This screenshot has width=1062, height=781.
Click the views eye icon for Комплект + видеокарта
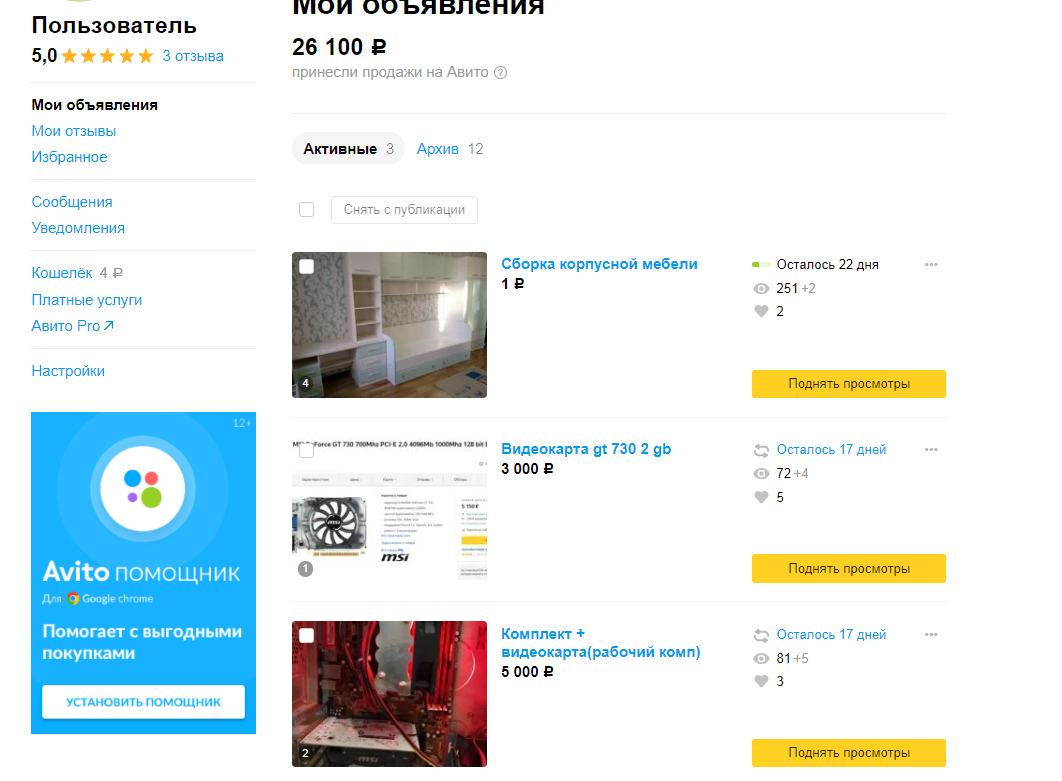(x=761, y=658)
